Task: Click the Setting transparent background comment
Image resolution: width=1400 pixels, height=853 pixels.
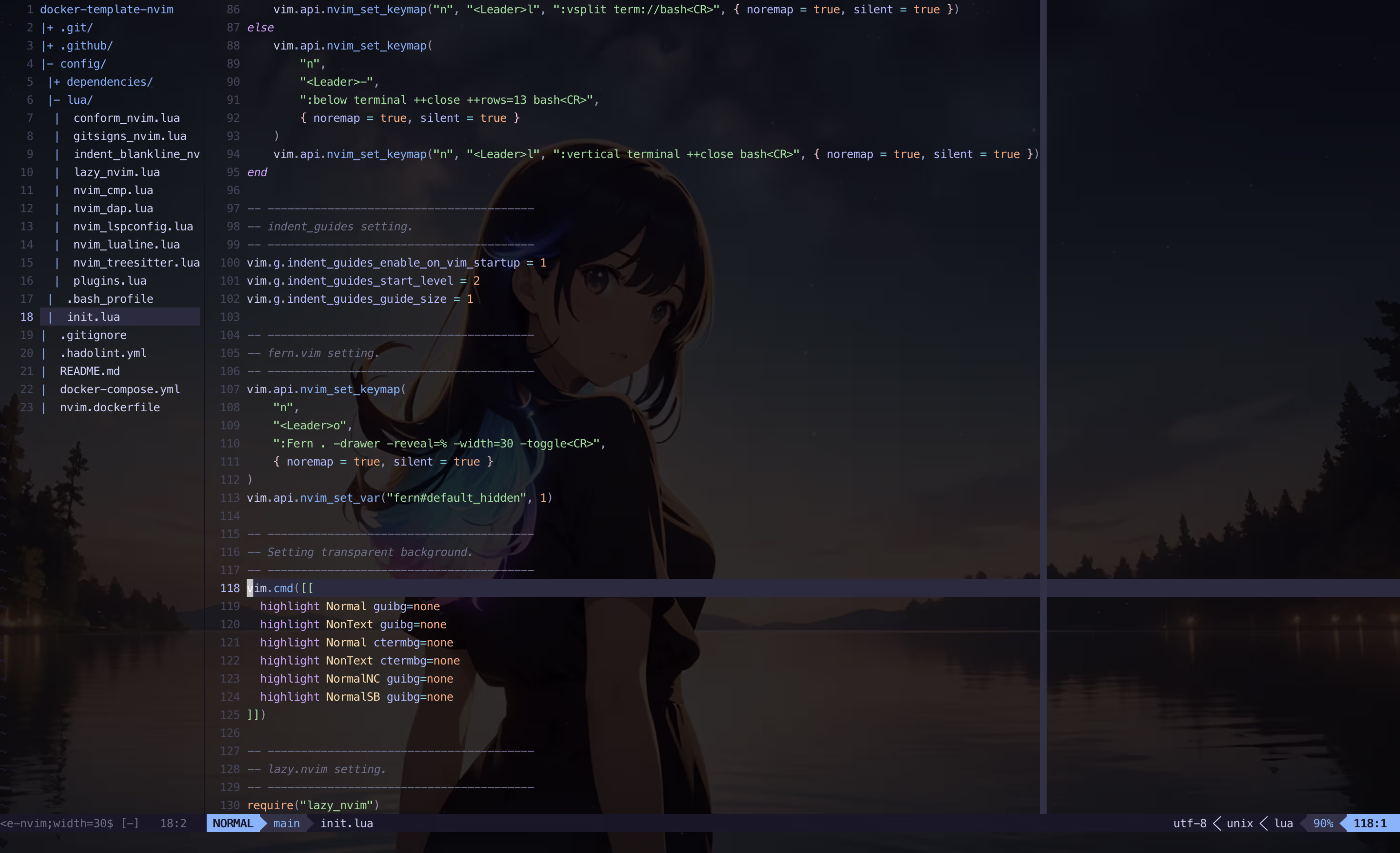Action: click(x=360, y=552)
